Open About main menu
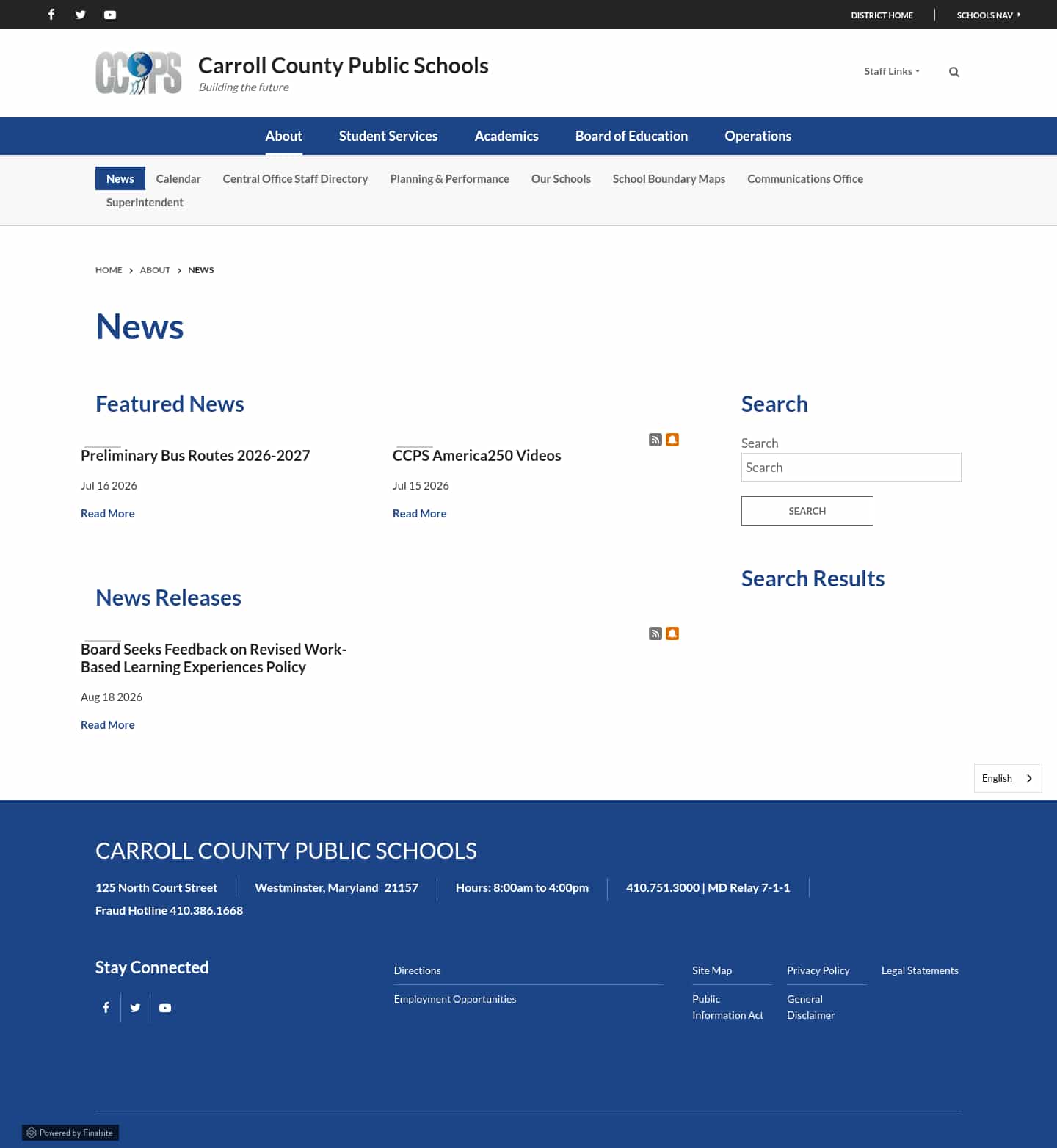Viewport: 1057px width, 1148px height. tap(283, 136)
